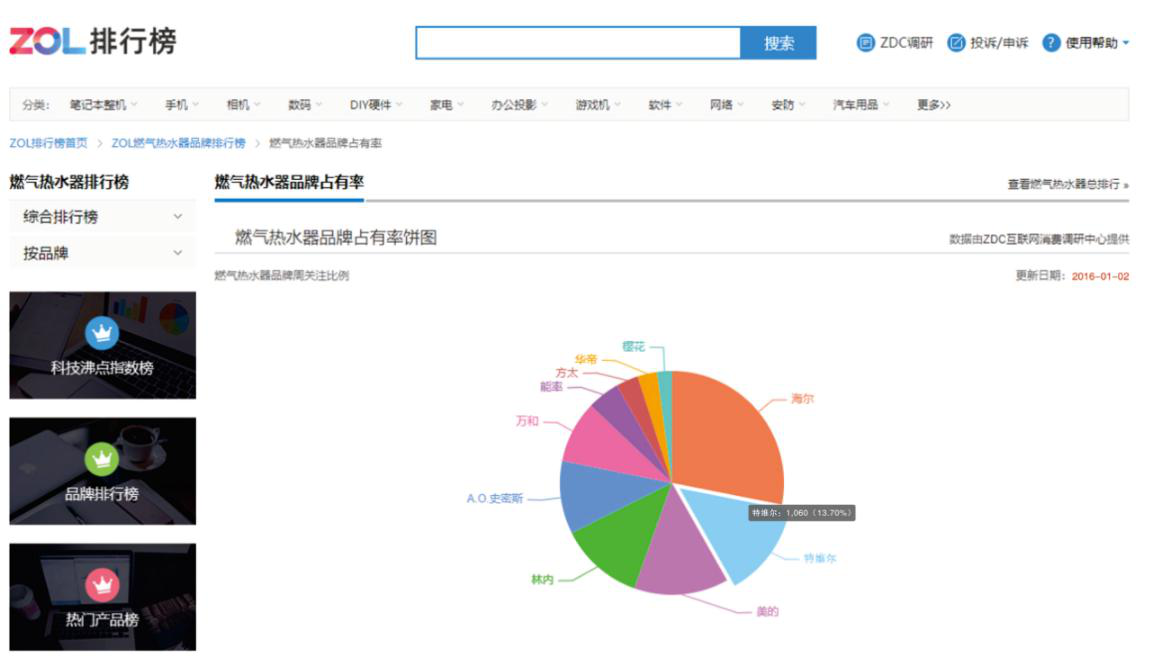Screen dimensions: 1152x666
Task: Click the 使用帮助 question mark icon
Action: coord(1051,43)
